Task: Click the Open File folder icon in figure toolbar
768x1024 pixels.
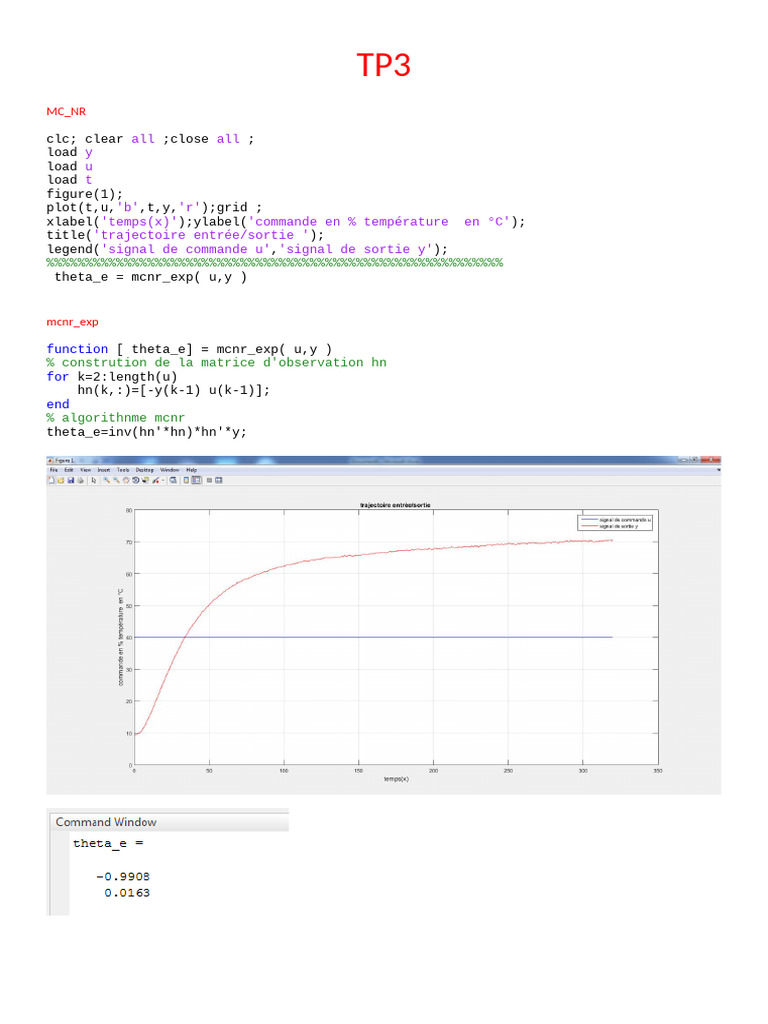Action: tap(61, 480)
